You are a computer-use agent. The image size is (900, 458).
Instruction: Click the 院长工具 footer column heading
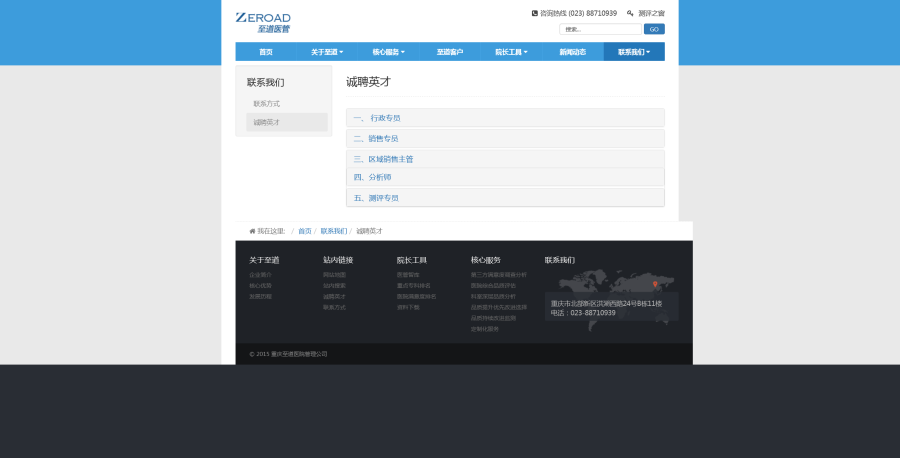[412, 261]
